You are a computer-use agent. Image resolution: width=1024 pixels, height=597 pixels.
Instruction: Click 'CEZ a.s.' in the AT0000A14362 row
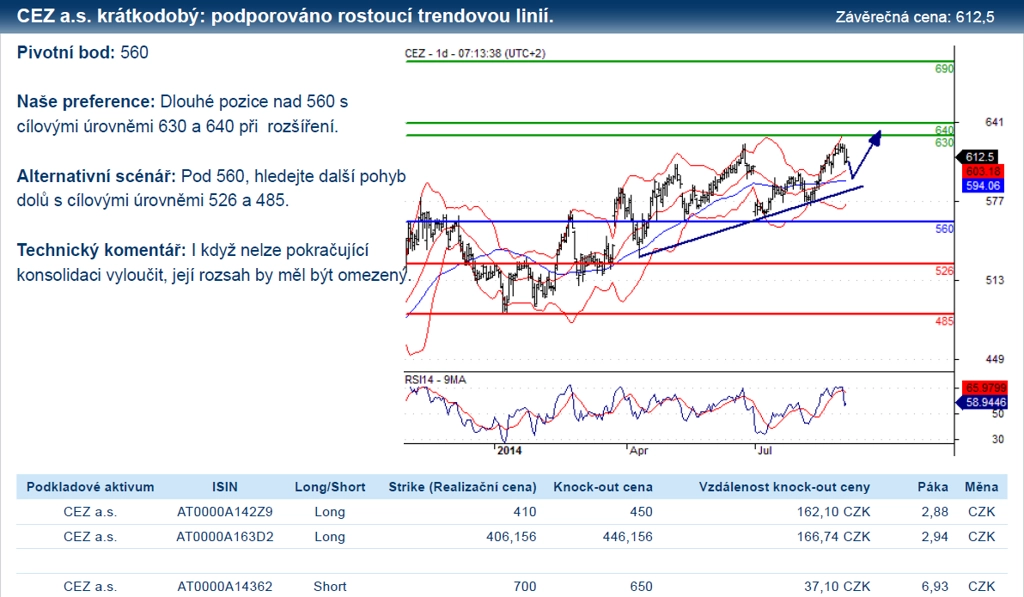pos(90,587)
